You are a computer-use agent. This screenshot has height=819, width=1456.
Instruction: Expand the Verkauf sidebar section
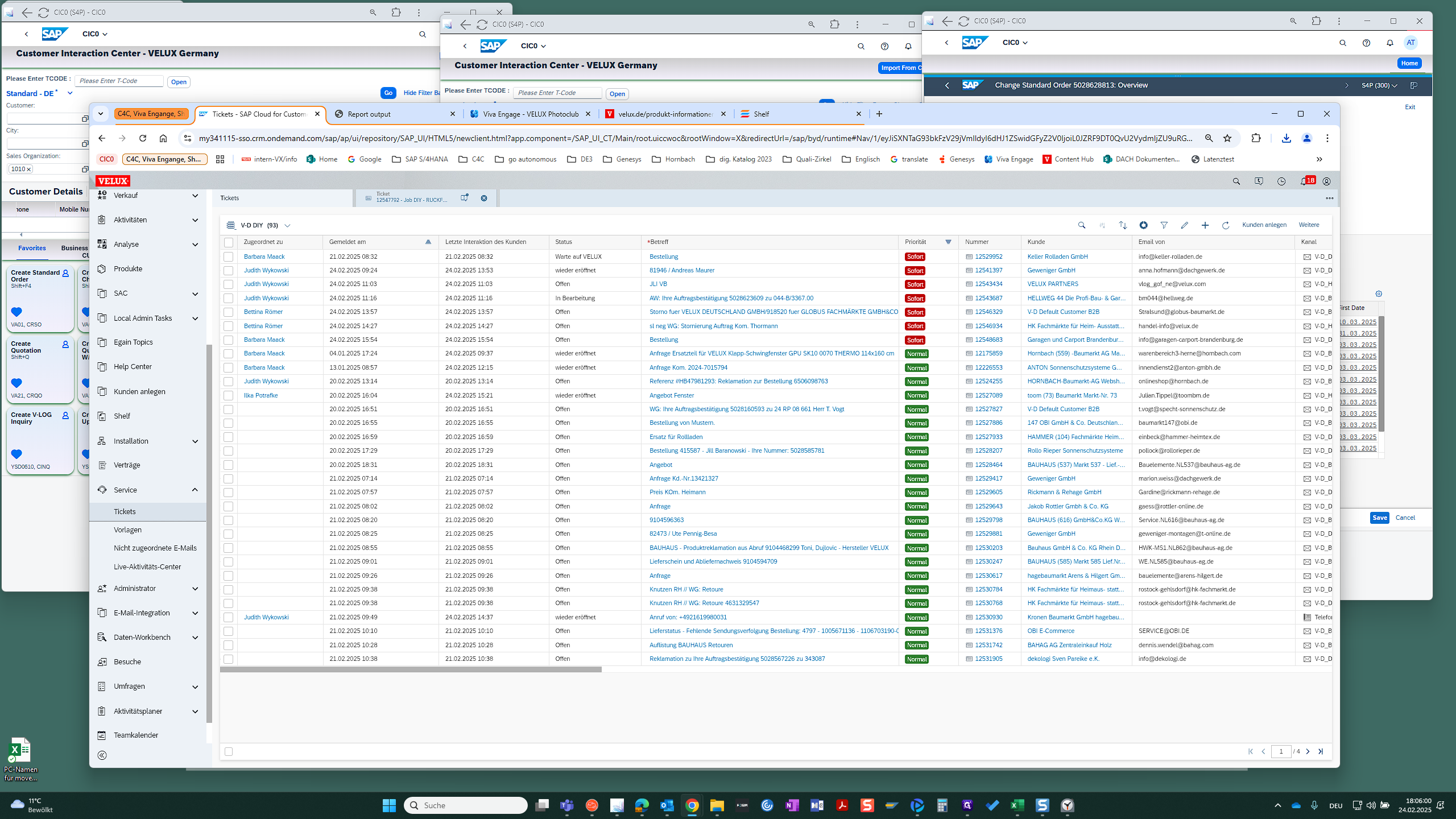195,196
